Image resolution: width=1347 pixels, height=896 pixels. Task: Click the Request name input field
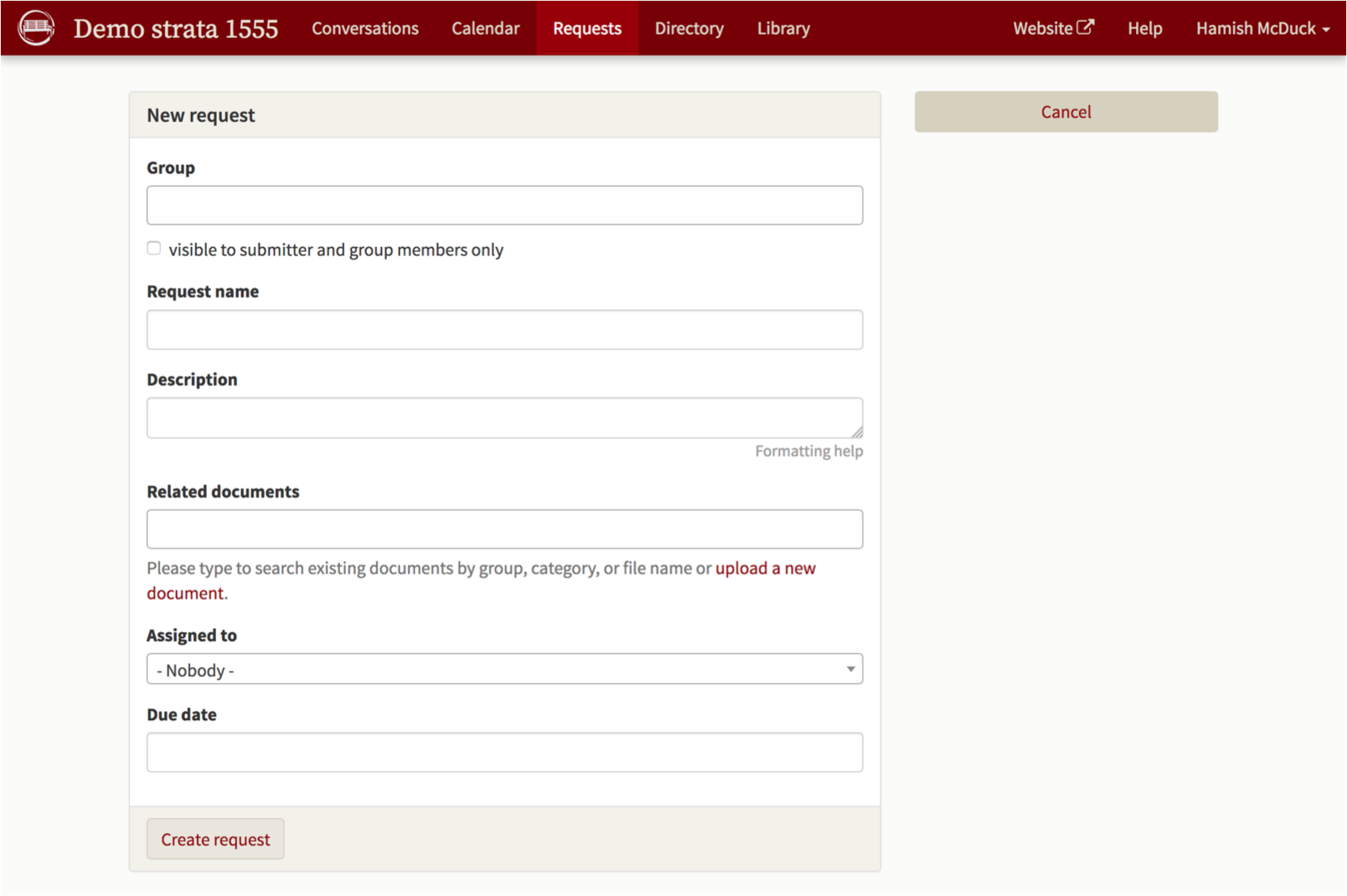(x=504, y=329)
